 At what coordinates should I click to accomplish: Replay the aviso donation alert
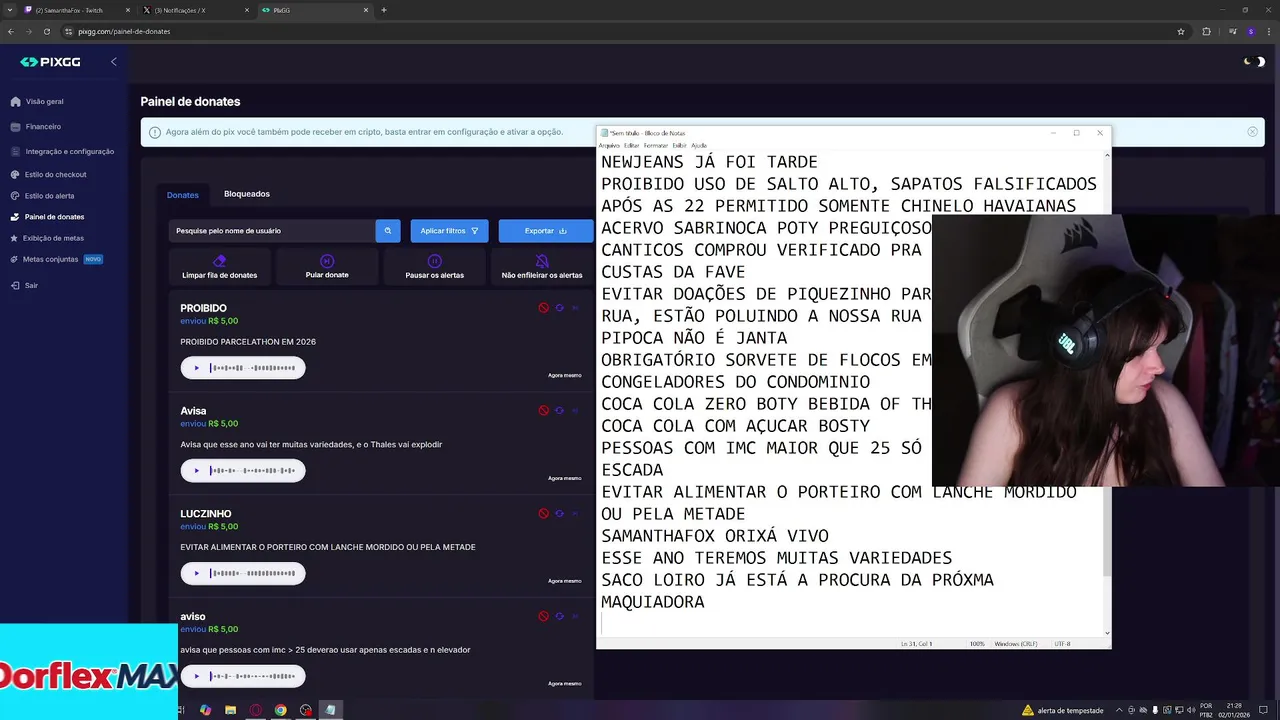point(559,617)
